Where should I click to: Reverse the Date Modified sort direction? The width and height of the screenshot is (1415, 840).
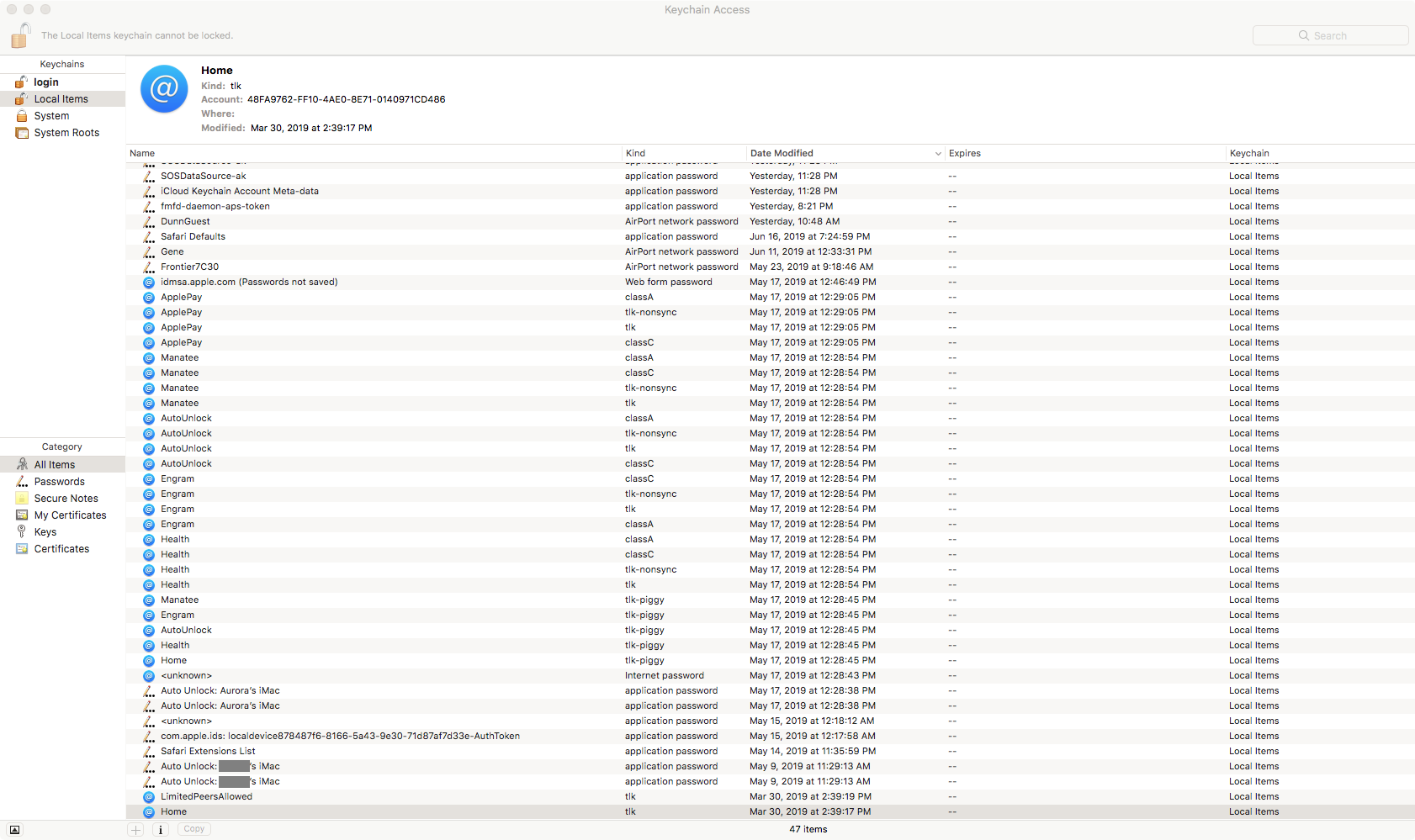pos(782,153)
